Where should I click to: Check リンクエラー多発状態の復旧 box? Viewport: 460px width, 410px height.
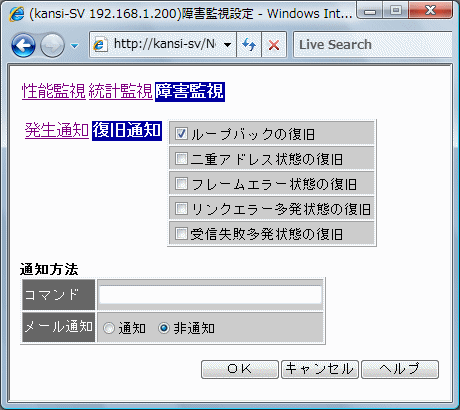(181, 208)
